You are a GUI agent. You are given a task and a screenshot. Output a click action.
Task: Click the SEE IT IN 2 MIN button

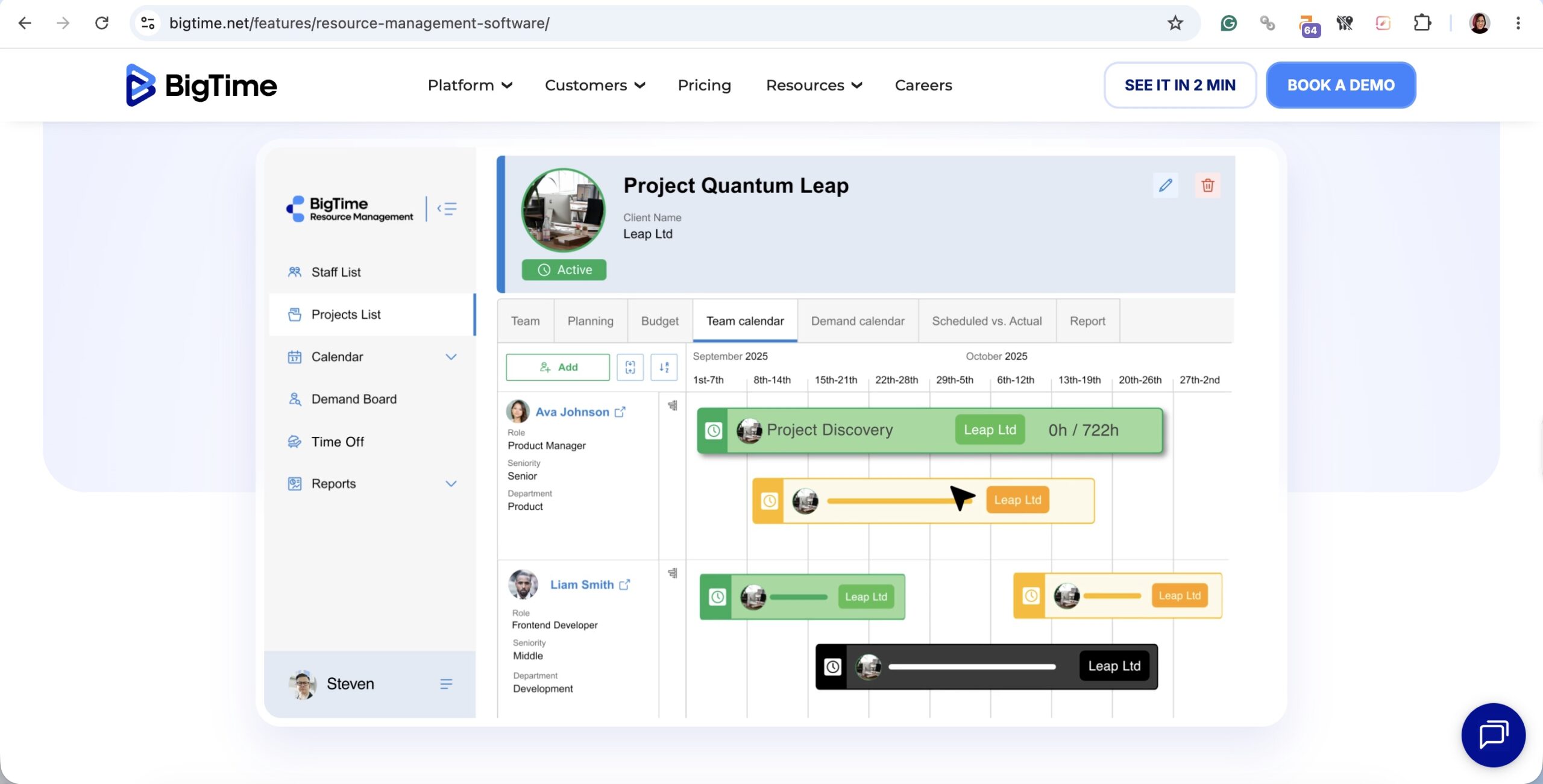1180,85
